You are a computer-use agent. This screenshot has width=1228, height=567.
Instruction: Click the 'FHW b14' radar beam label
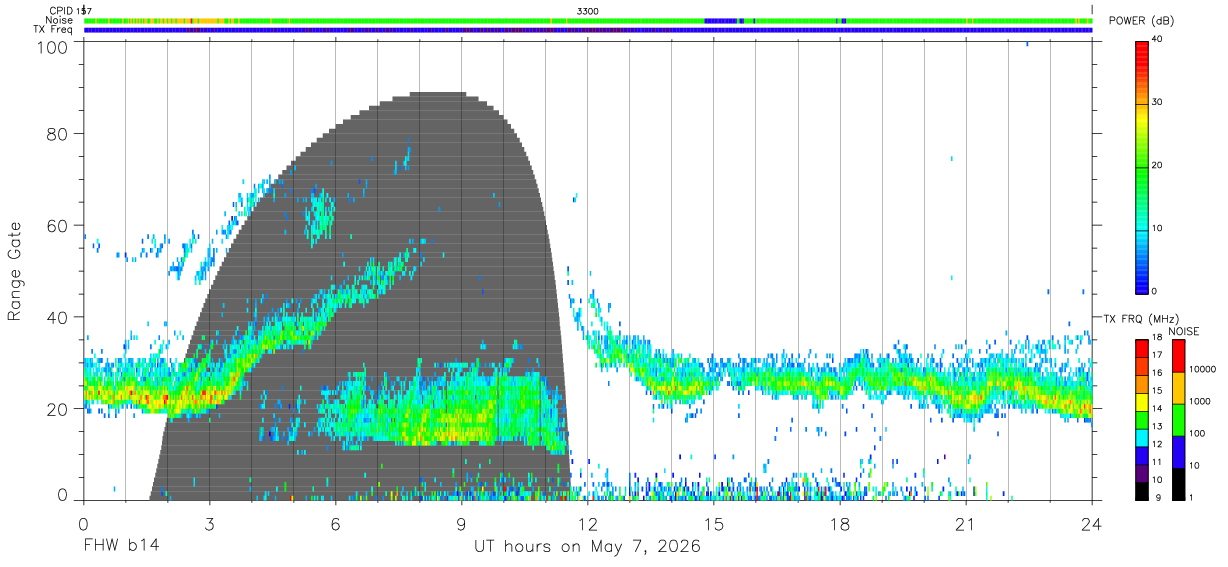coord(121,546)
